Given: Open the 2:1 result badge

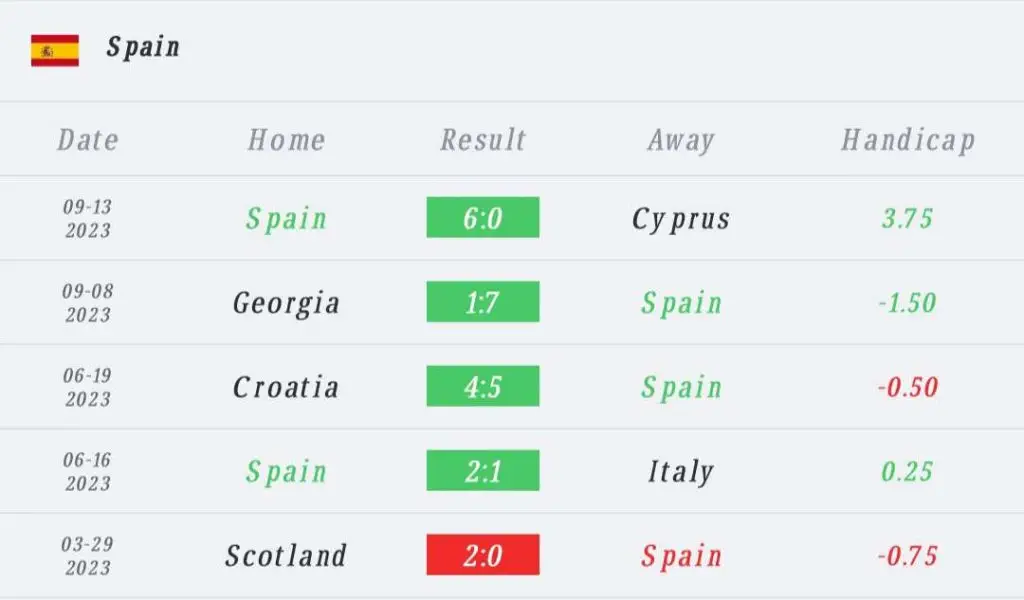Looking at the screenshot, I should 483,470.
